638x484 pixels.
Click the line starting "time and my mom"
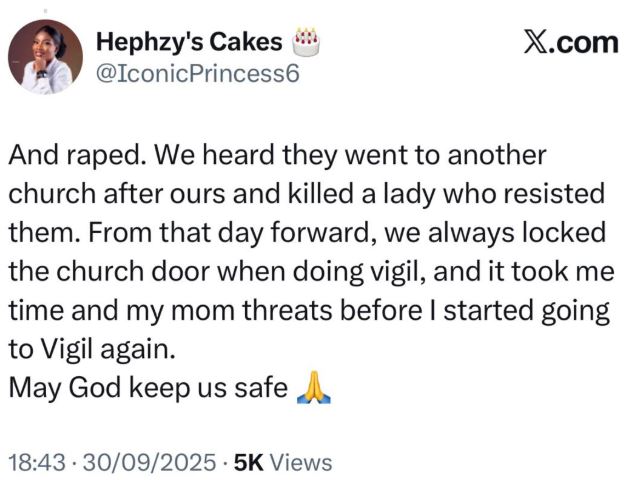308,311
